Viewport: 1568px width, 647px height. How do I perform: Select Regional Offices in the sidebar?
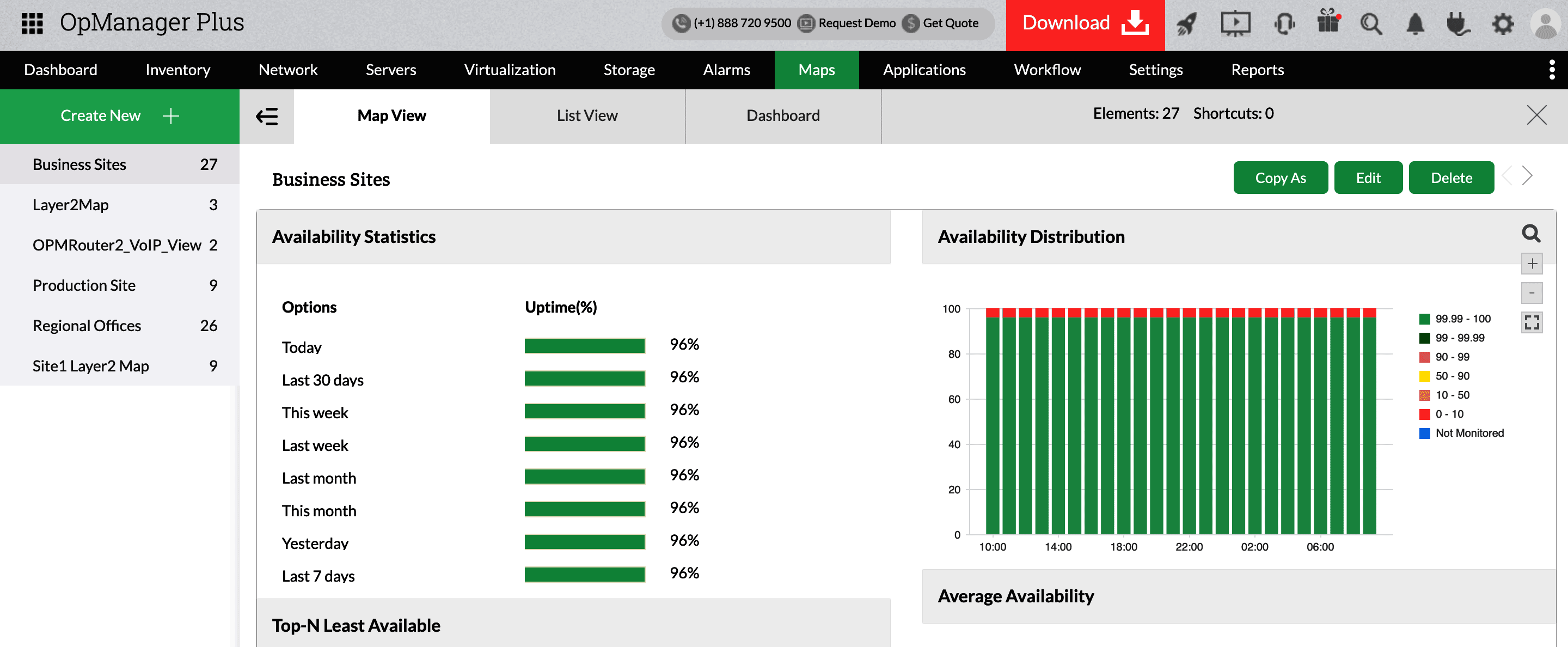click(x=87, y=326)
